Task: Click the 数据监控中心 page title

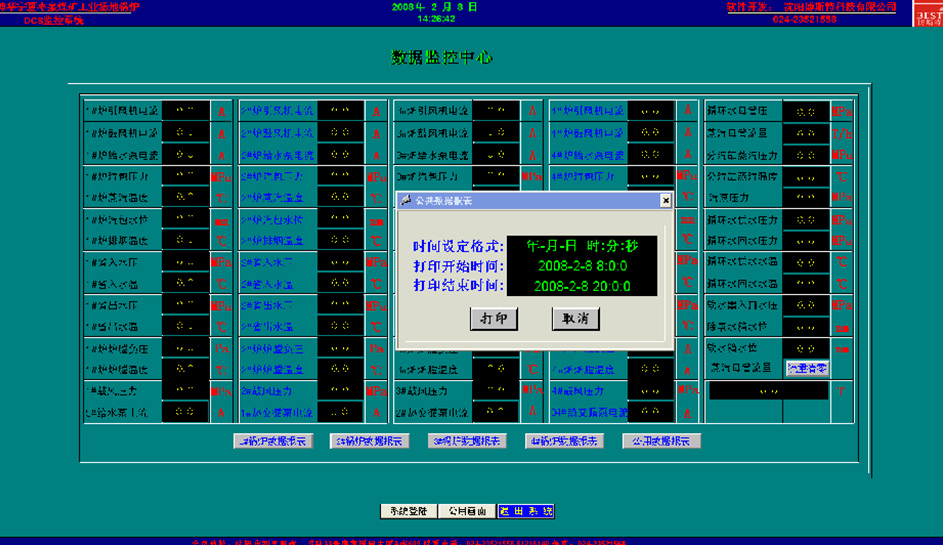Action: pyautogui.click(x=441, y=58)
